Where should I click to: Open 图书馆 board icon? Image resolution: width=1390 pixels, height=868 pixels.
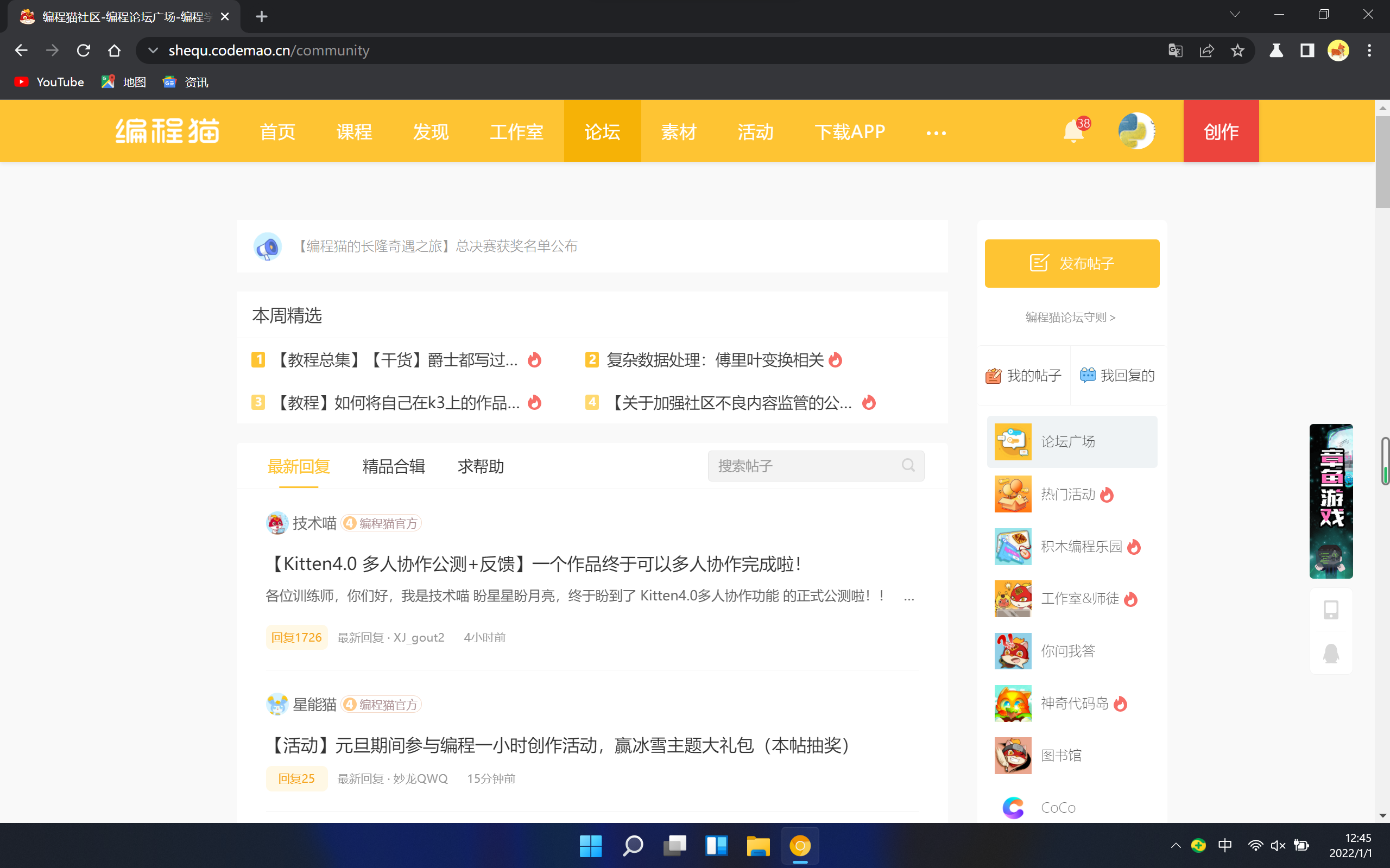tap(1013, 755)
